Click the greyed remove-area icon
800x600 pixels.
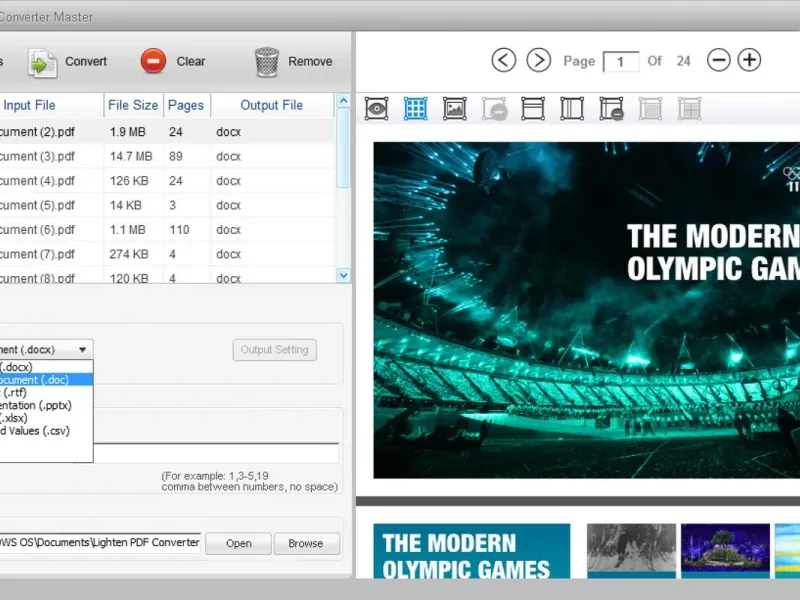(x=494, y=109)
